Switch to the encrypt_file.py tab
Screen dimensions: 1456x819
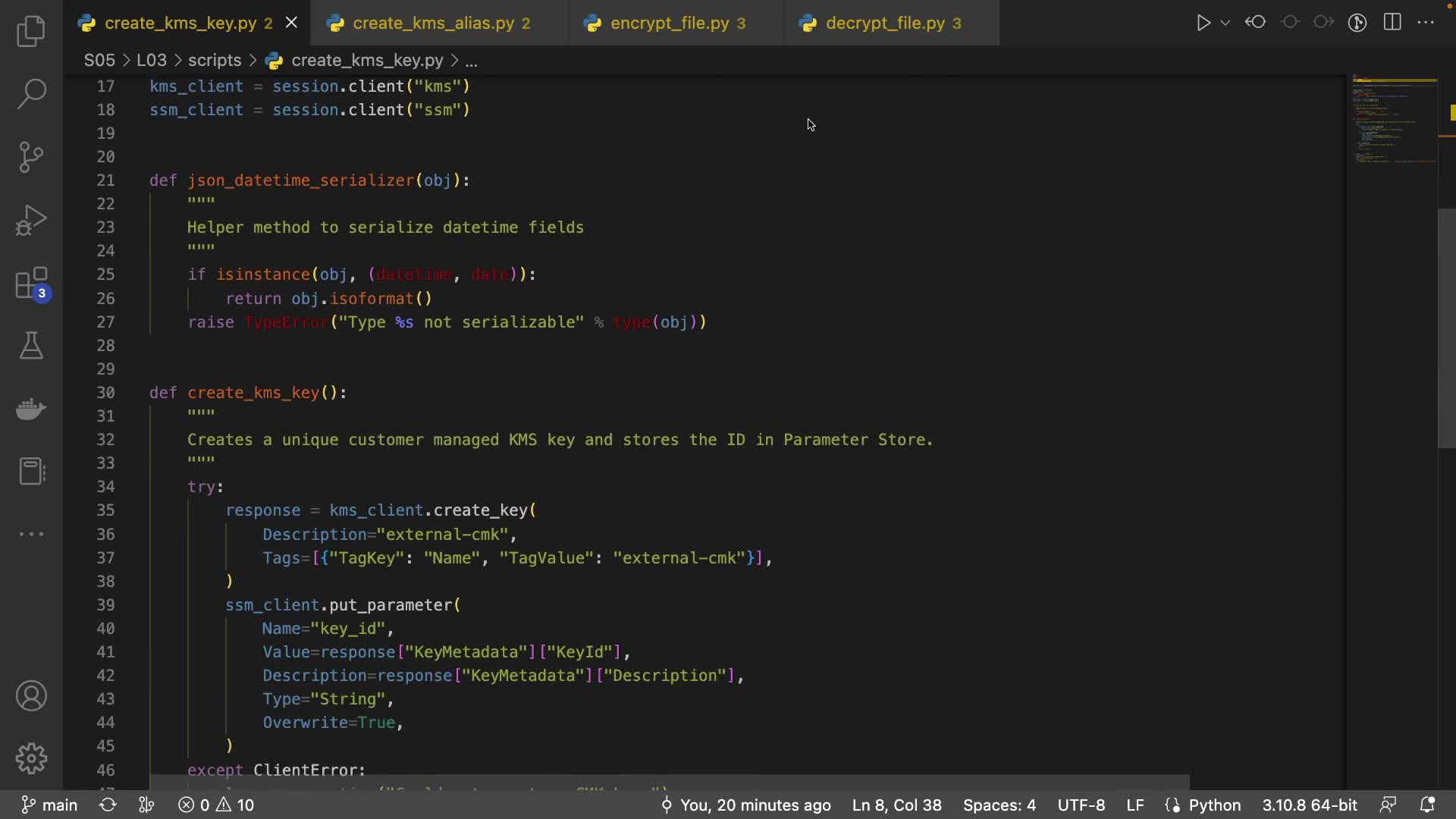click(670, 24)
